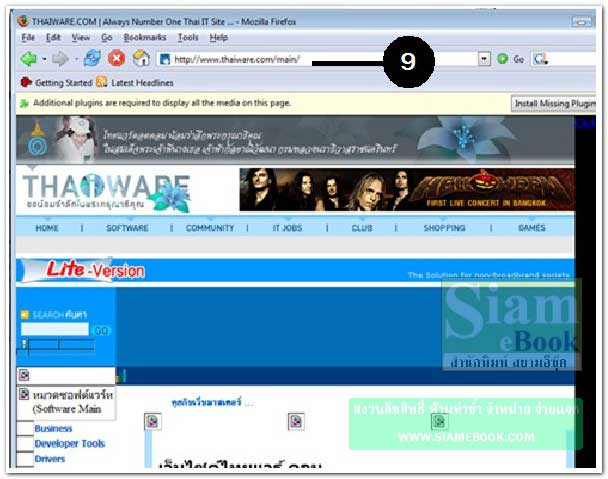Open the File menu
608x479 pixels.
point(28,38)
